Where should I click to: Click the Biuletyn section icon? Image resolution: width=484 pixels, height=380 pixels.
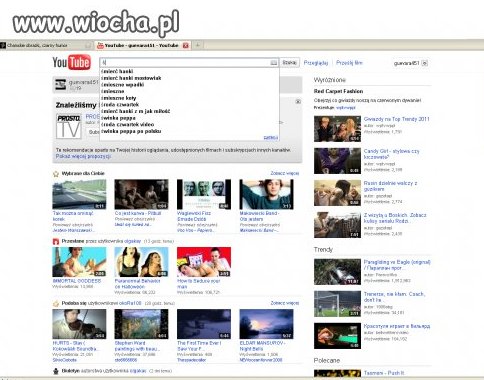56,371
